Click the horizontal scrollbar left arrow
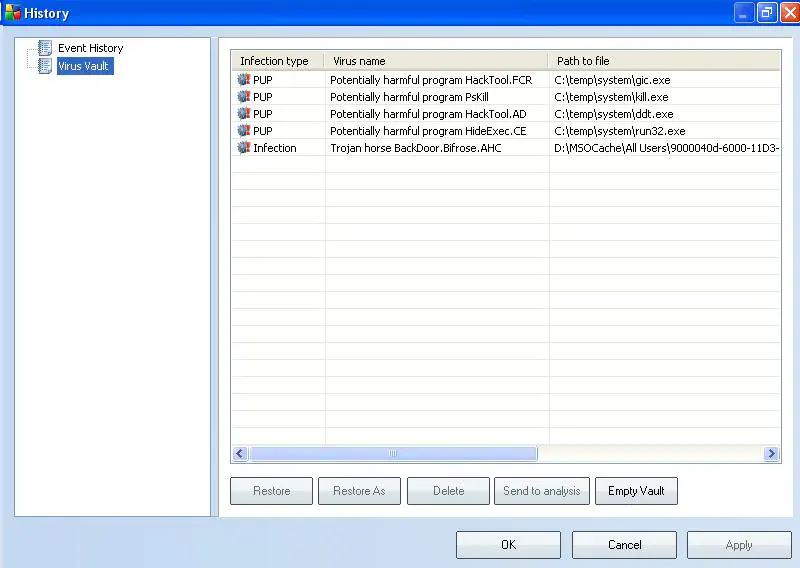 pyautogui.click(x=240, y=454)
